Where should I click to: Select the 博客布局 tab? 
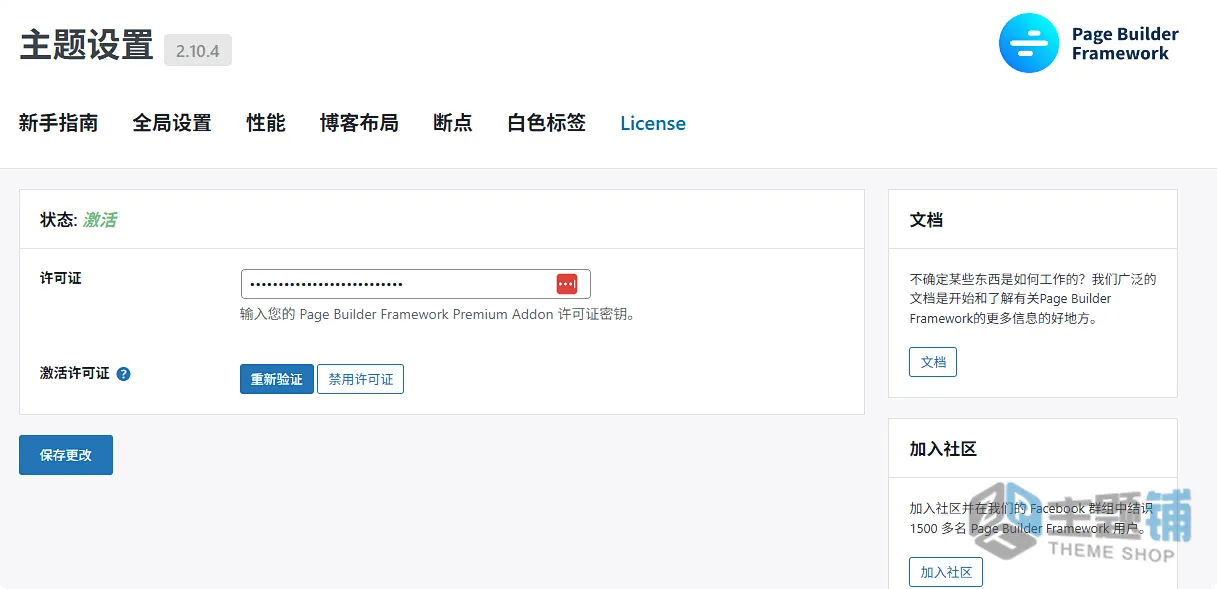coord(359,123)
